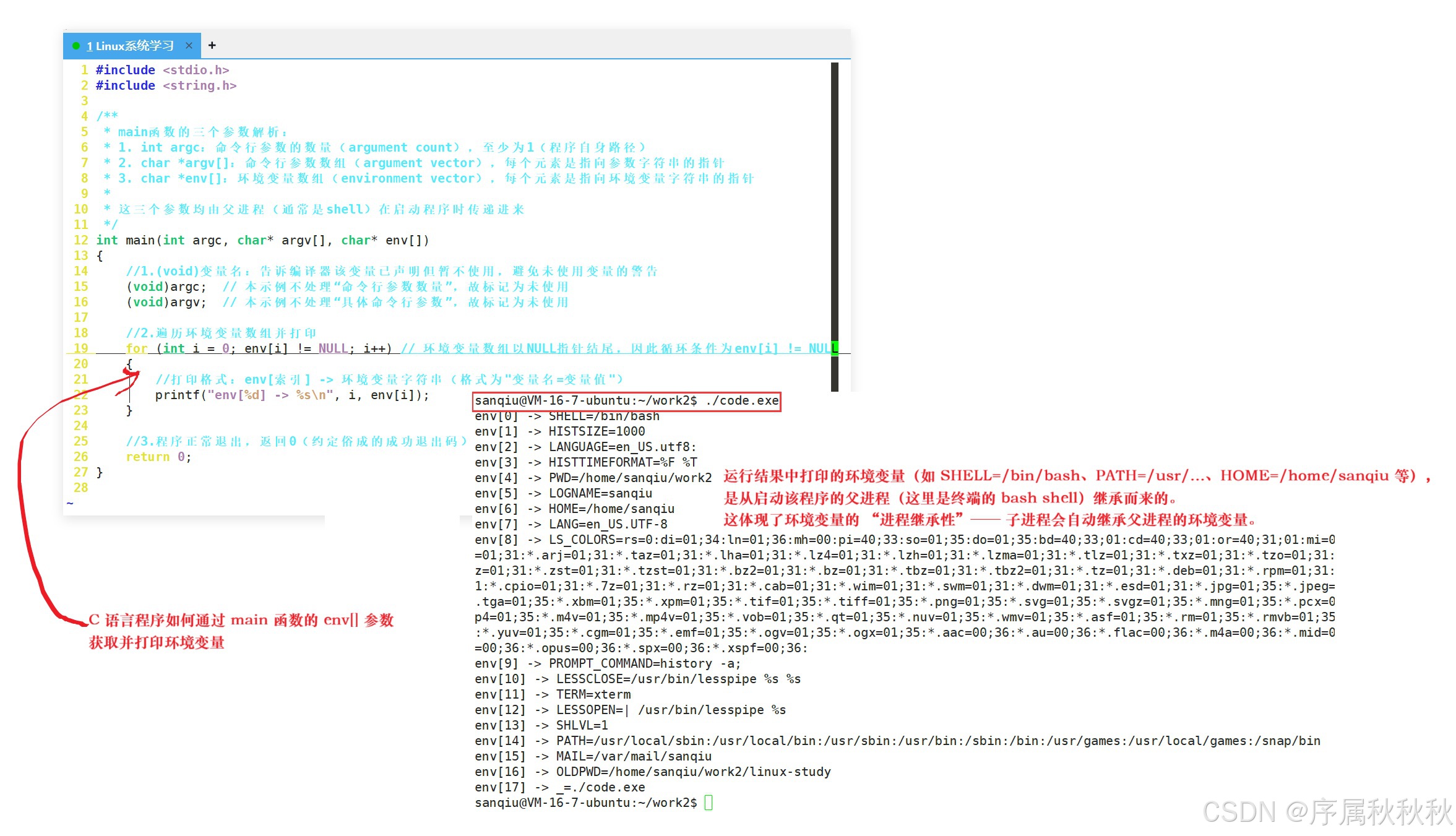This screenshot has width=1456, height=836.
Task: Click the green connection status dot on the tab
Action: (x=76, y=46)
